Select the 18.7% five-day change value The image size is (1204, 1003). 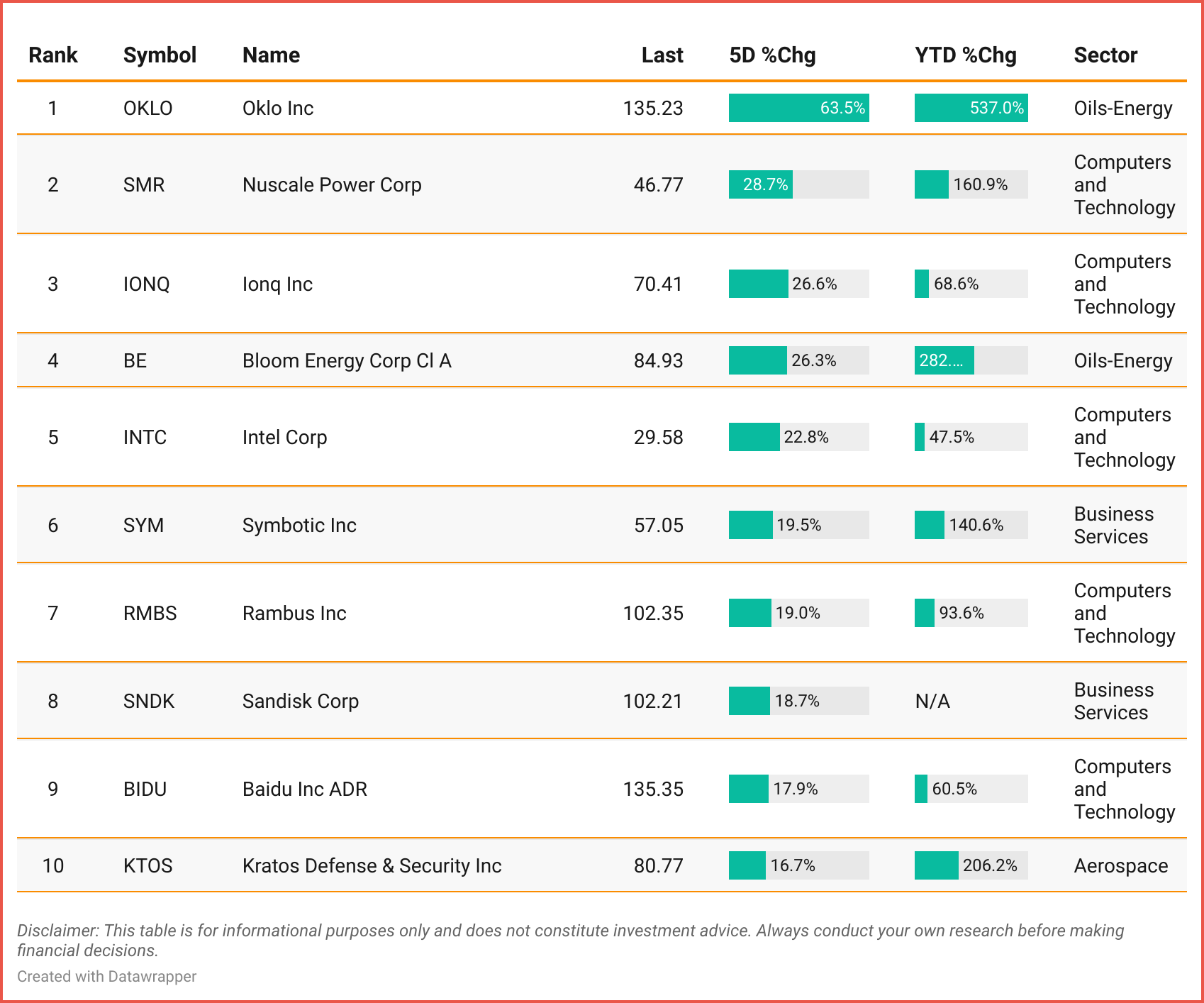(x=797, y=701)
